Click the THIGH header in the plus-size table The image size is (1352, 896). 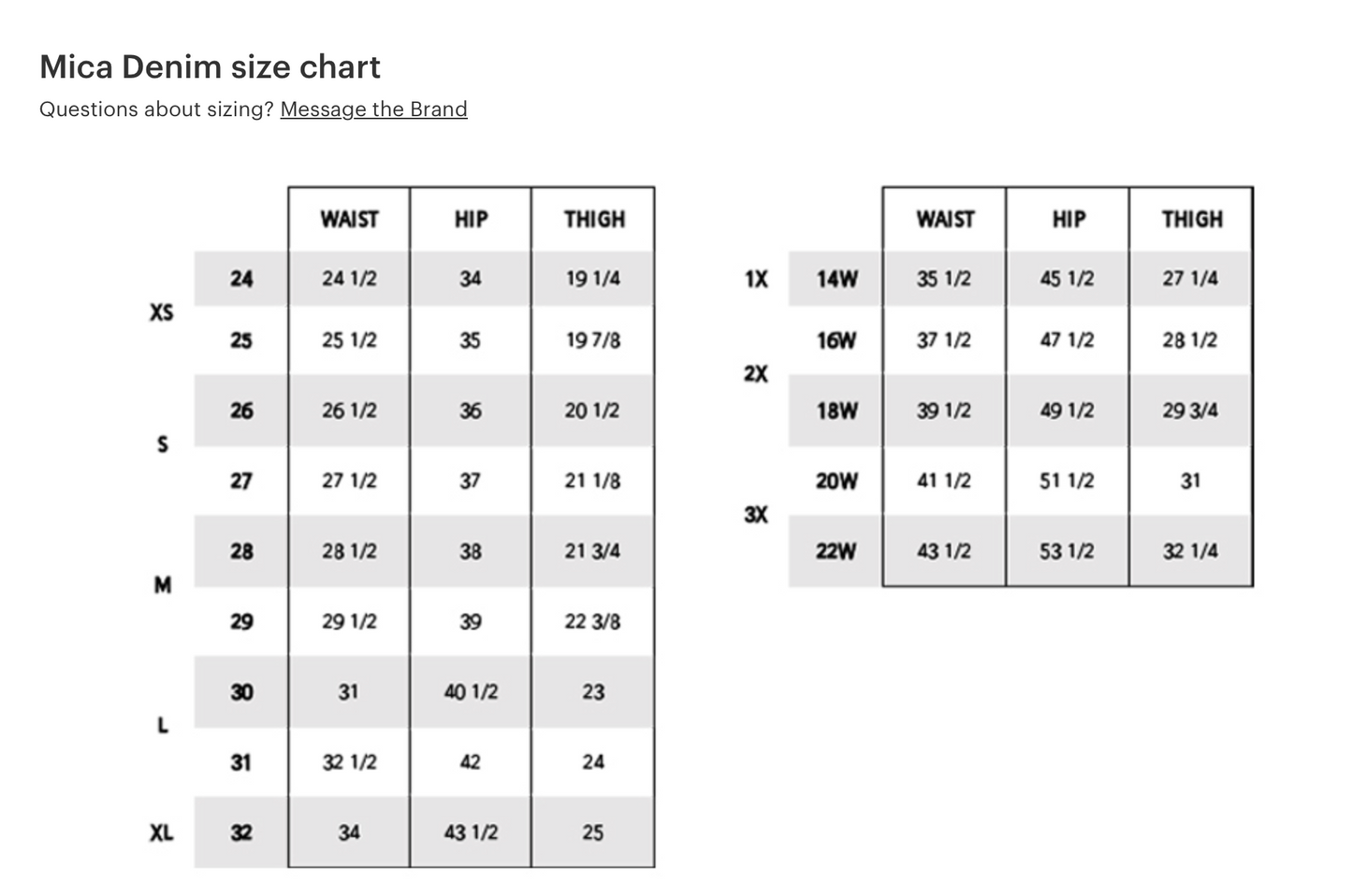[1192, 219]
